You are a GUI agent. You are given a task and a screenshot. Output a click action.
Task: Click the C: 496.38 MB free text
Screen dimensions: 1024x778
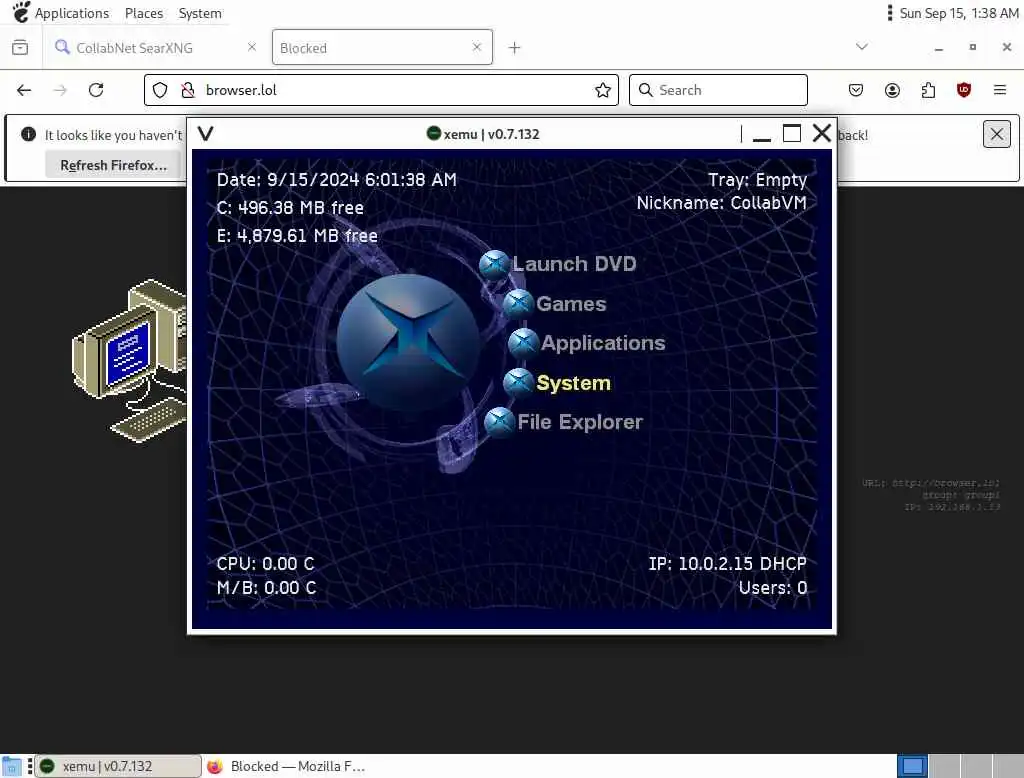tap(290, 208)
